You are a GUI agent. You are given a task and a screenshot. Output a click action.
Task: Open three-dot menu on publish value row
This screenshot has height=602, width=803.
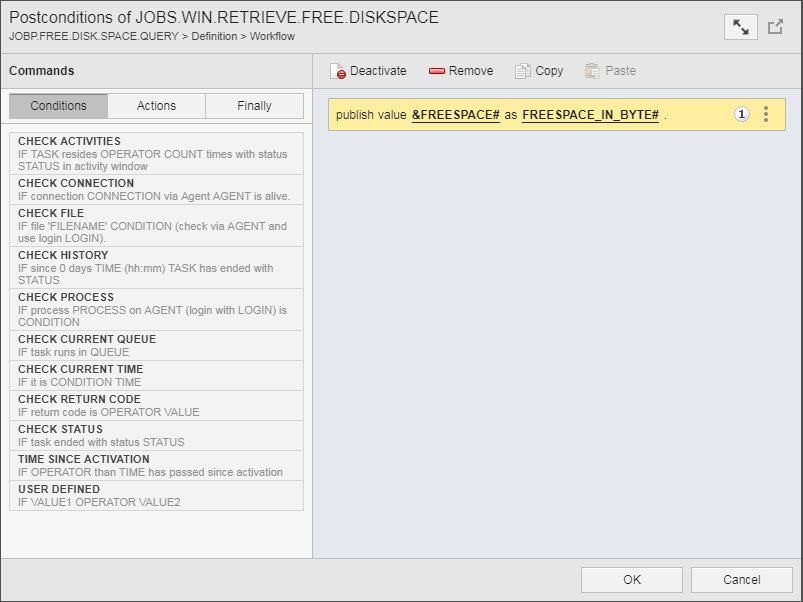766,114
